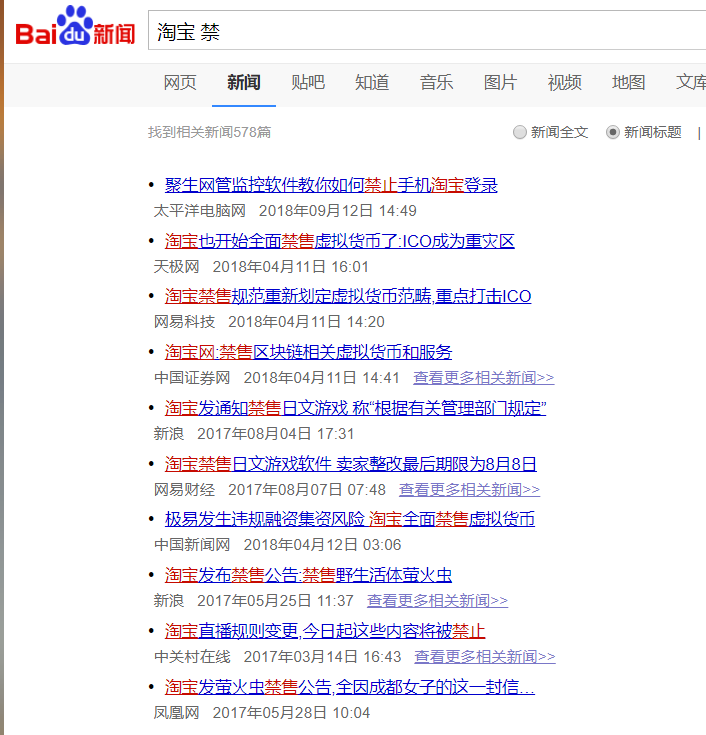Screen dimensions: 706x735
Task: Switch to the 贴吧 tab
Action: 308,82
